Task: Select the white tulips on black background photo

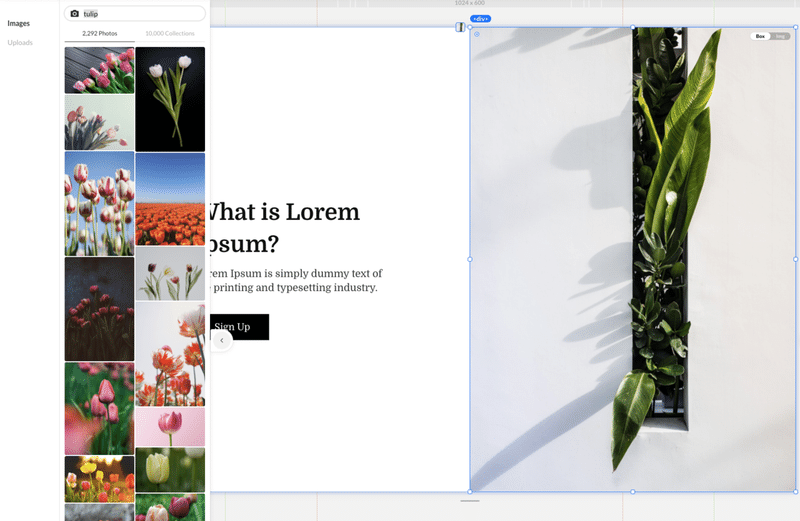Action: tap(170, 99)
